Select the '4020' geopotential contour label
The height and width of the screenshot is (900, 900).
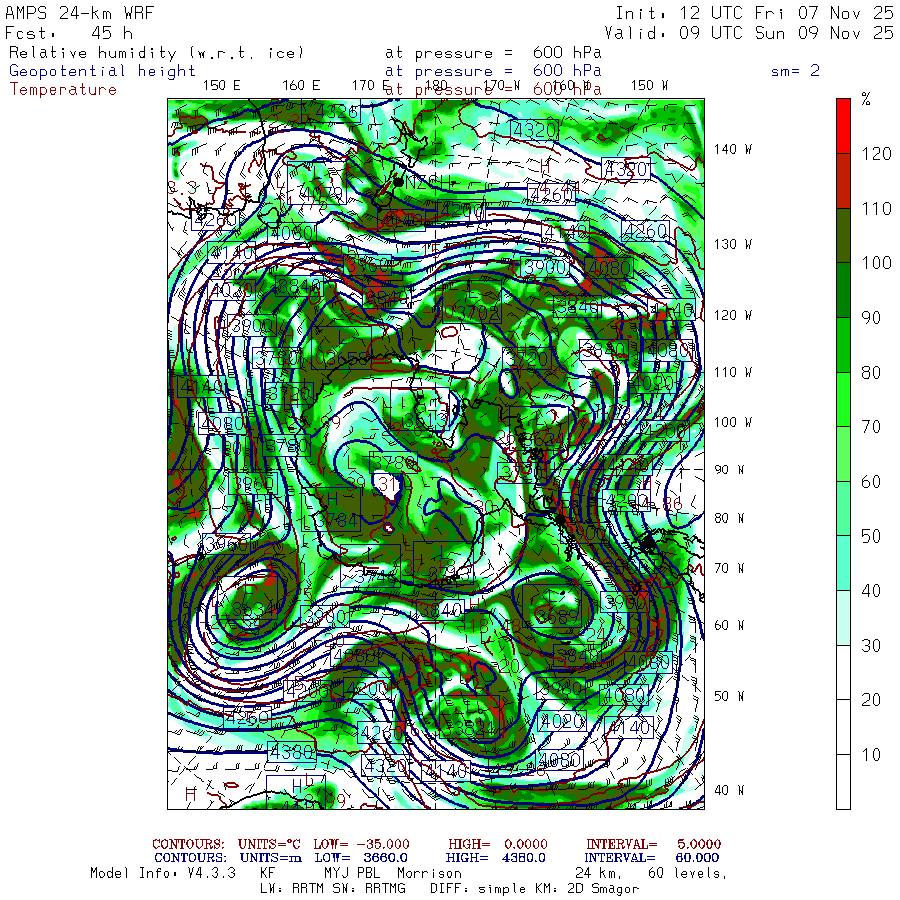pyautogui.click(x=561, y=721)
